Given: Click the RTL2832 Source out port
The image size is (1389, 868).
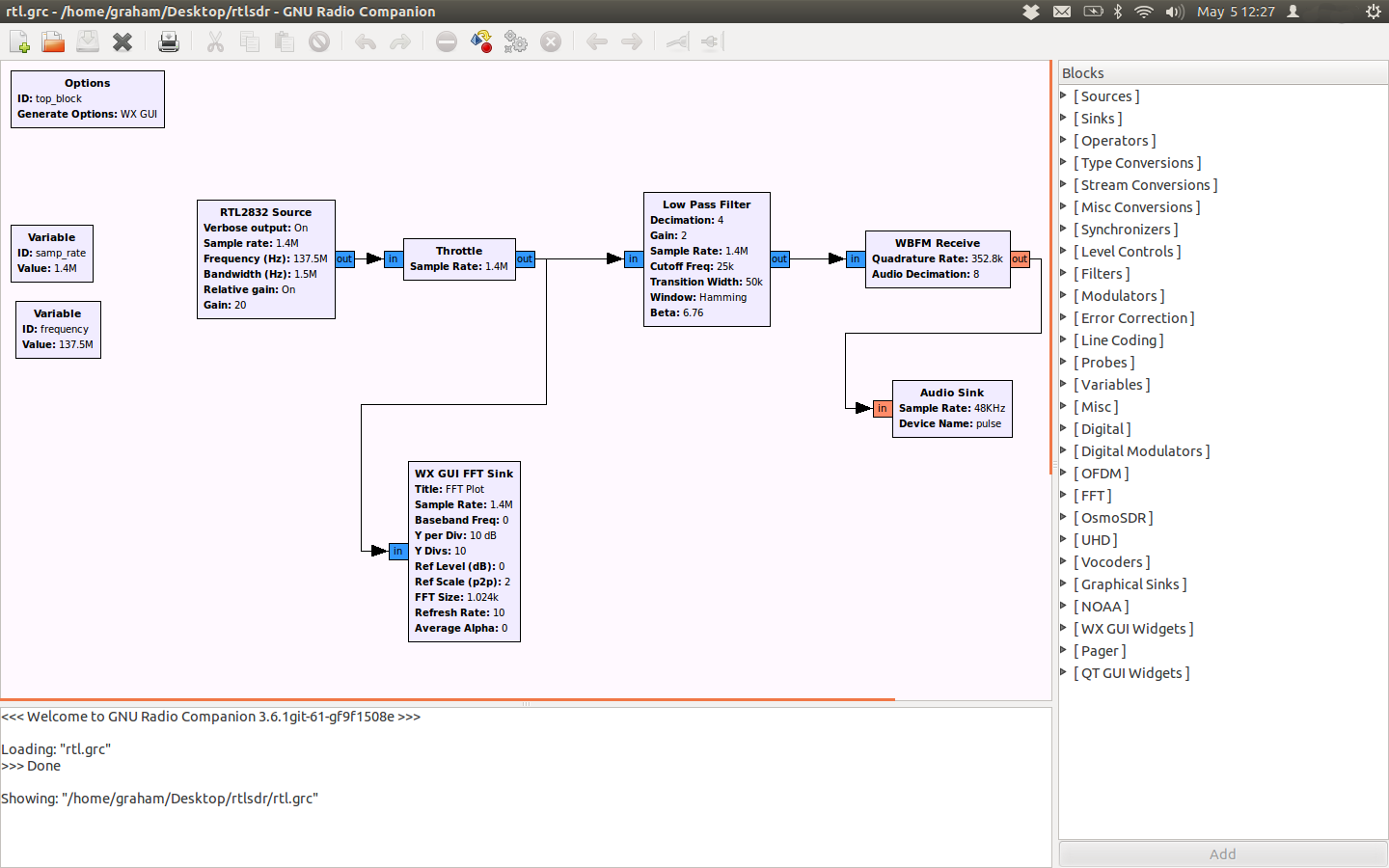Looking at the screenshot, I should 344,258.
